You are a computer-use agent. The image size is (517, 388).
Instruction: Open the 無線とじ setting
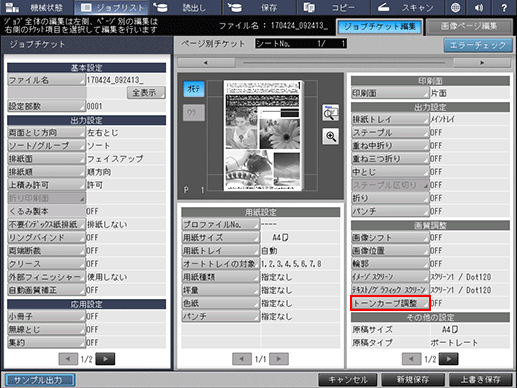tap(46, 330)
